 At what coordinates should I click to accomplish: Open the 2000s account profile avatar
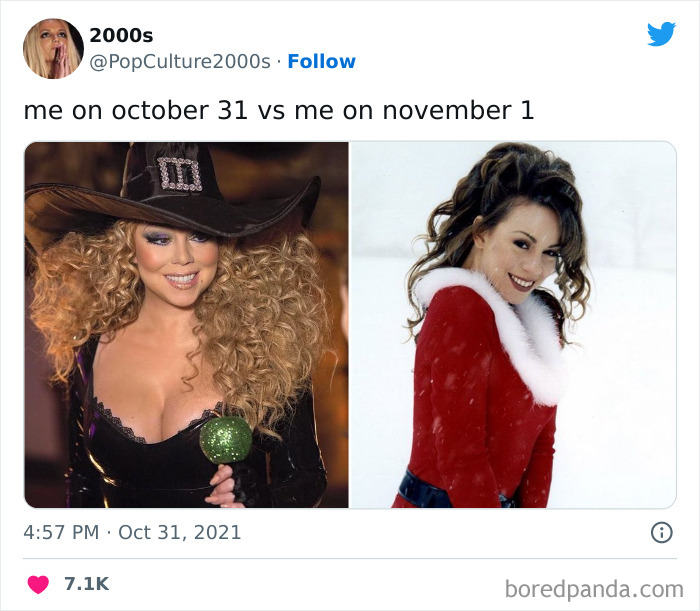[53, 49]
